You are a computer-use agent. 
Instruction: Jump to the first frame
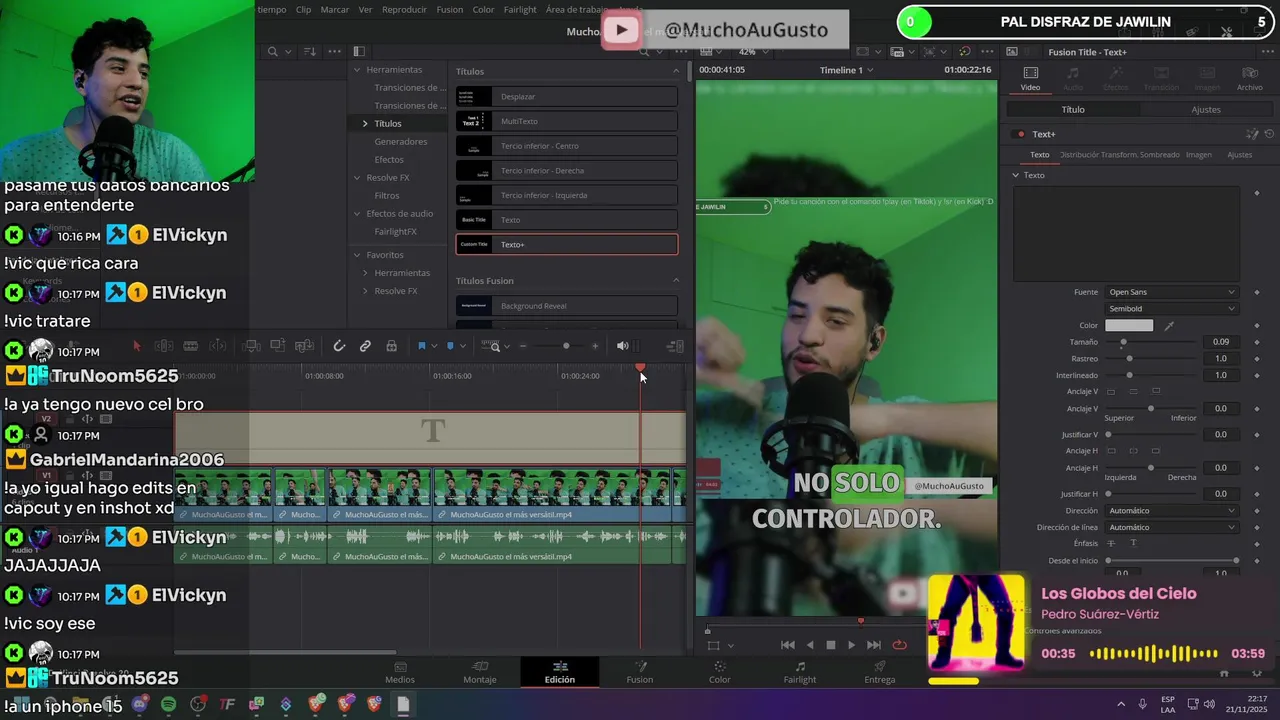[787, 645]
